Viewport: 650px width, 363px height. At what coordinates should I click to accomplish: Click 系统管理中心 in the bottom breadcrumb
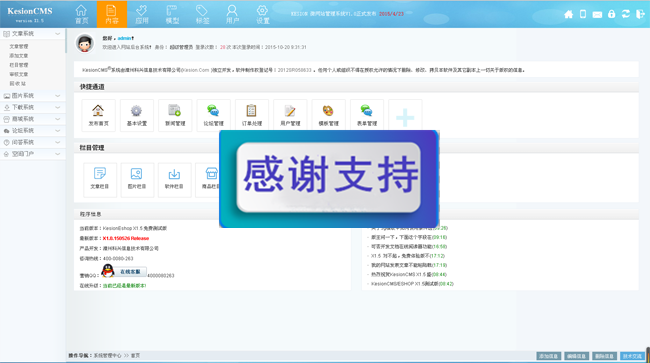tap(107, 356)
